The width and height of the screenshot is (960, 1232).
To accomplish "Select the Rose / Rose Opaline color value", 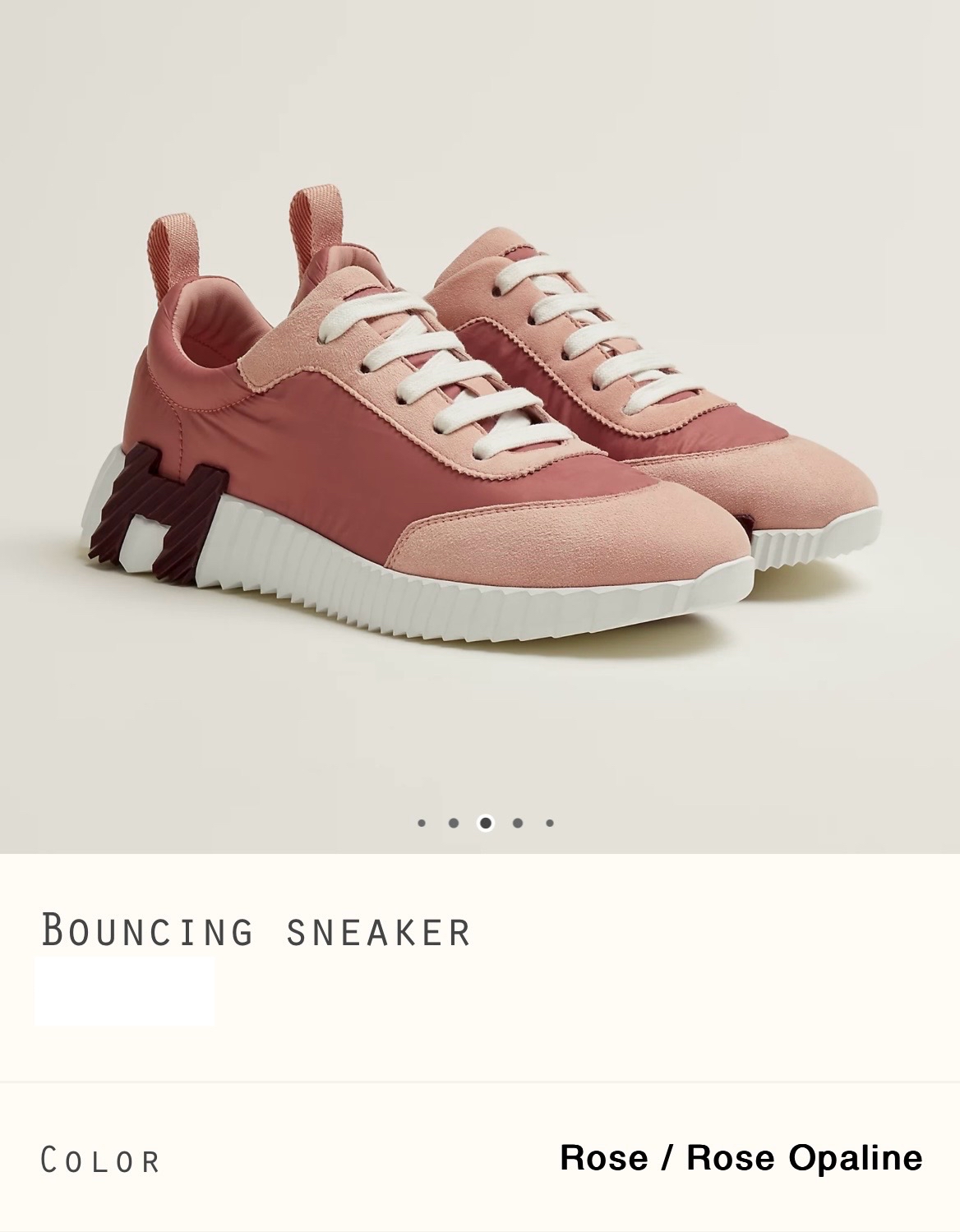I will pyautogui.click(x=741, y=1157).
